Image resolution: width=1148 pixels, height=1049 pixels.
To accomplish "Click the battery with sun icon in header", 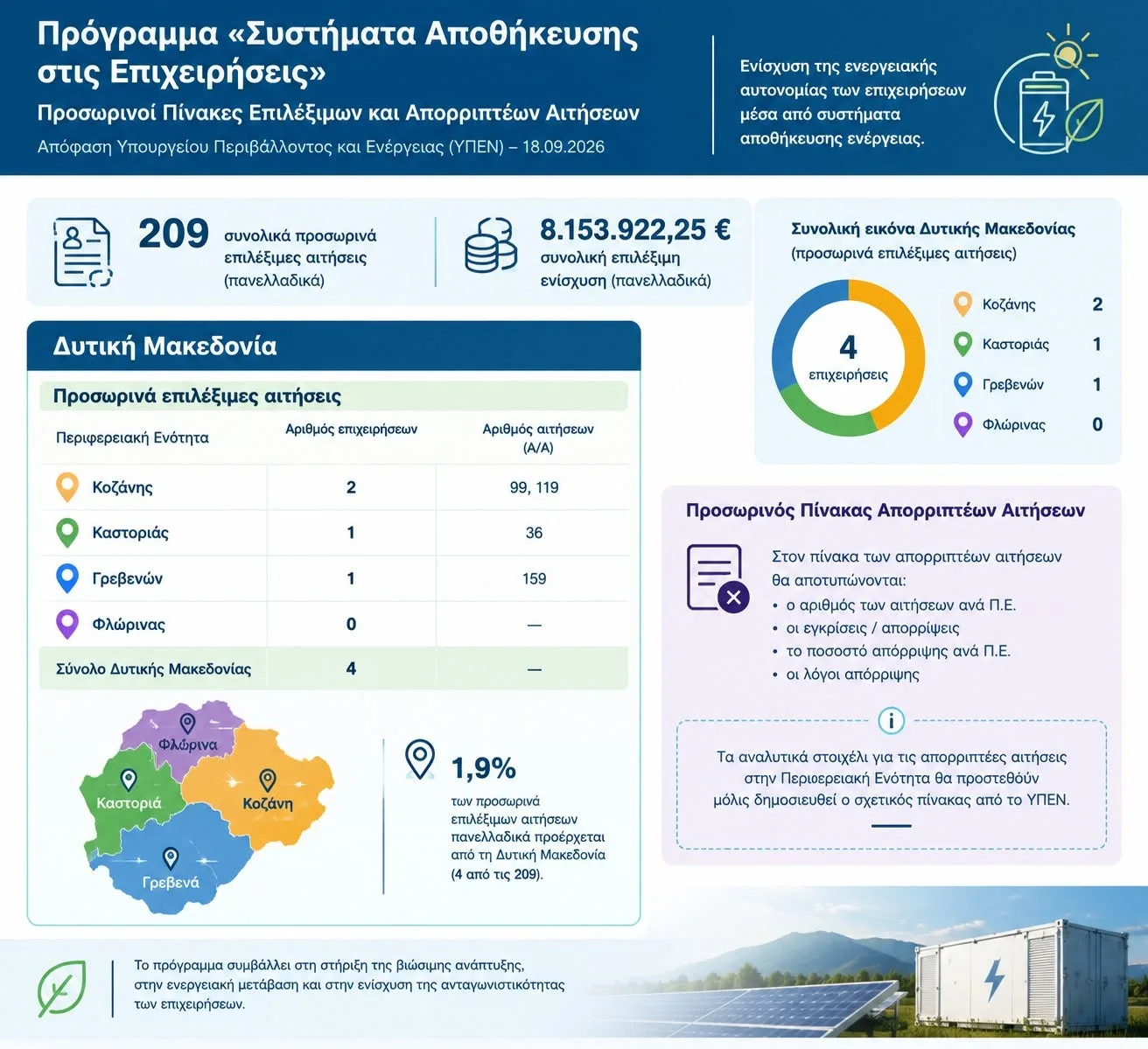I will [x=1048, y=89].
